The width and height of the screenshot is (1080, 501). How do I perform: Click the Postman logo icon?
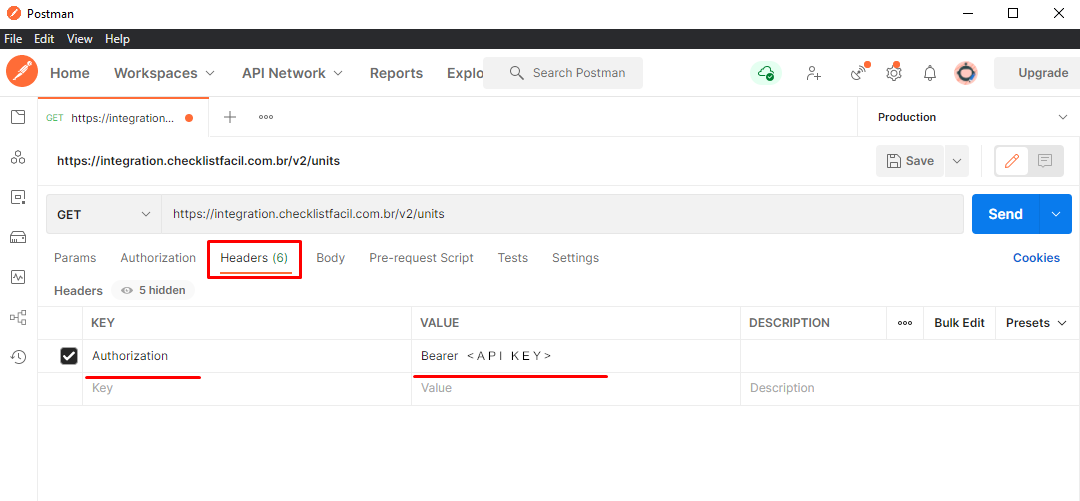pyautogui.click(x=22, y=72)
